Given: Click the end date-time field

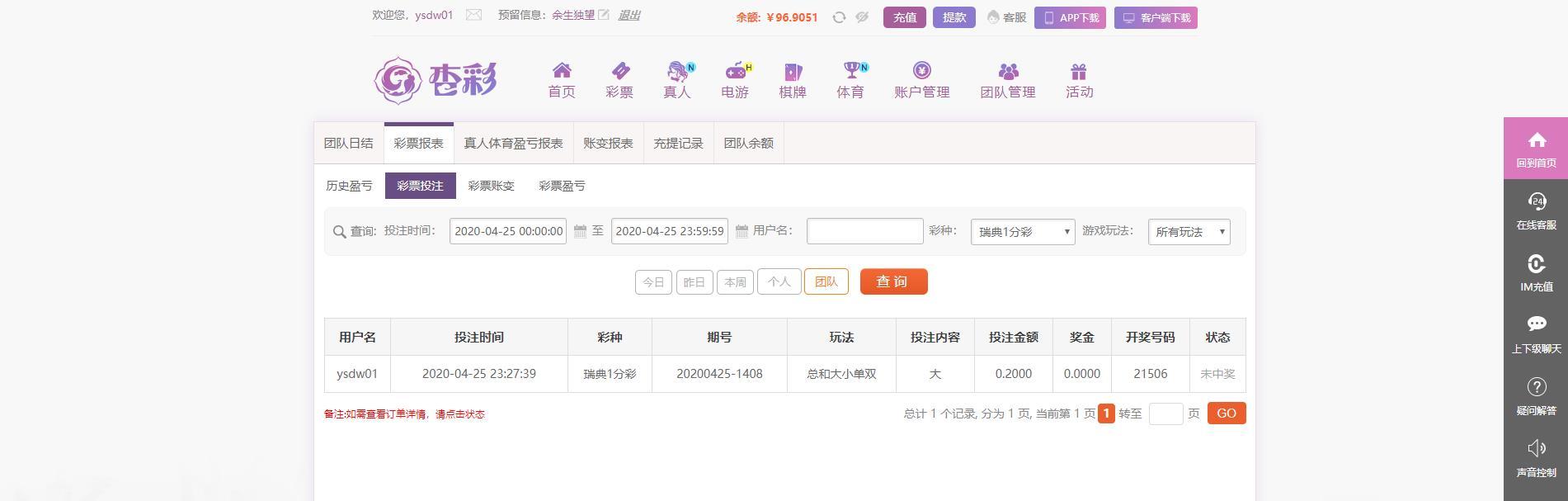Looking at the screenshot, I should 670,231.
